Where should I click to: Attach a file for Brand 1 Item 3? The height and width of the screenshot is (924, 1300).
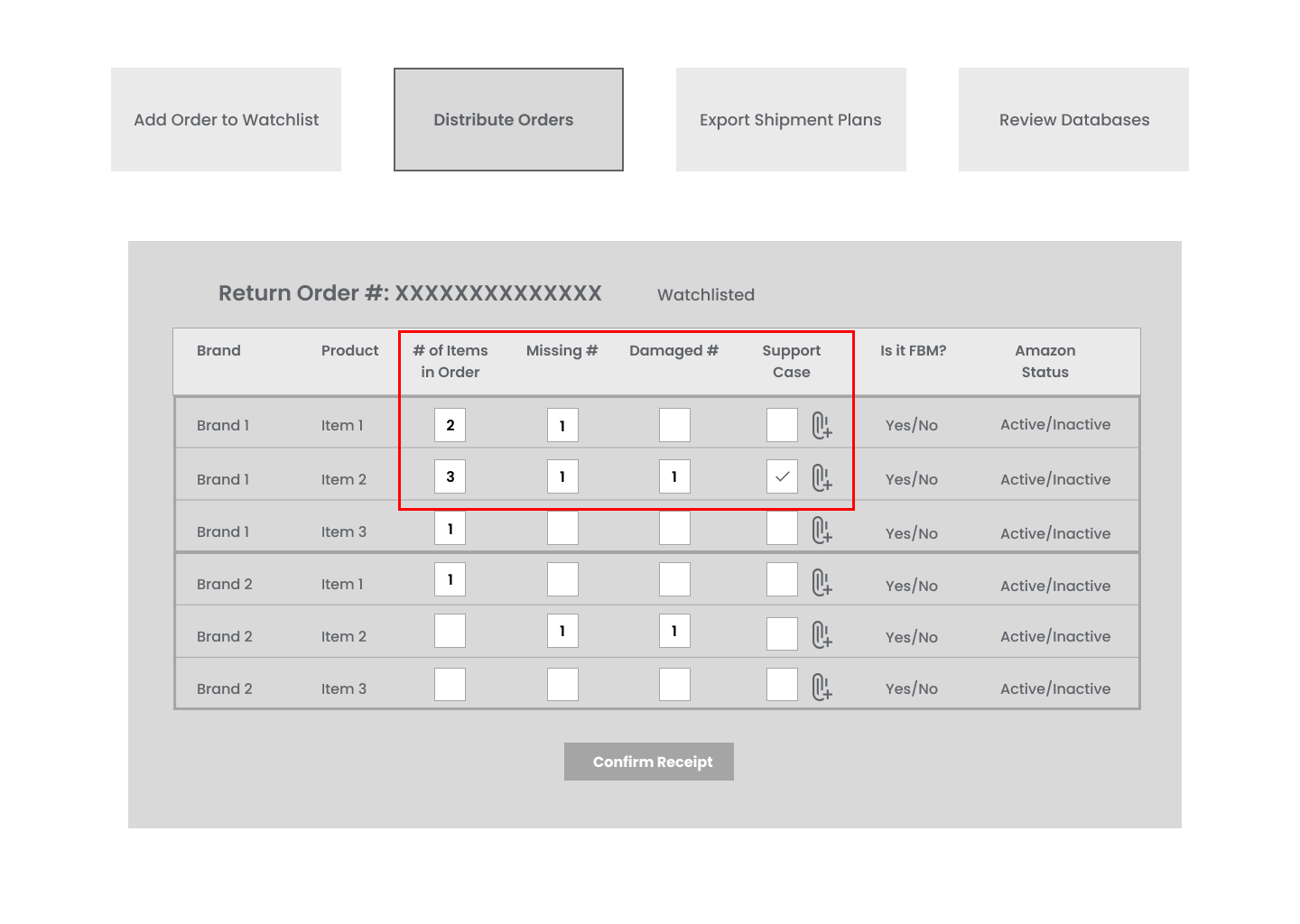[x=822, y=530]
